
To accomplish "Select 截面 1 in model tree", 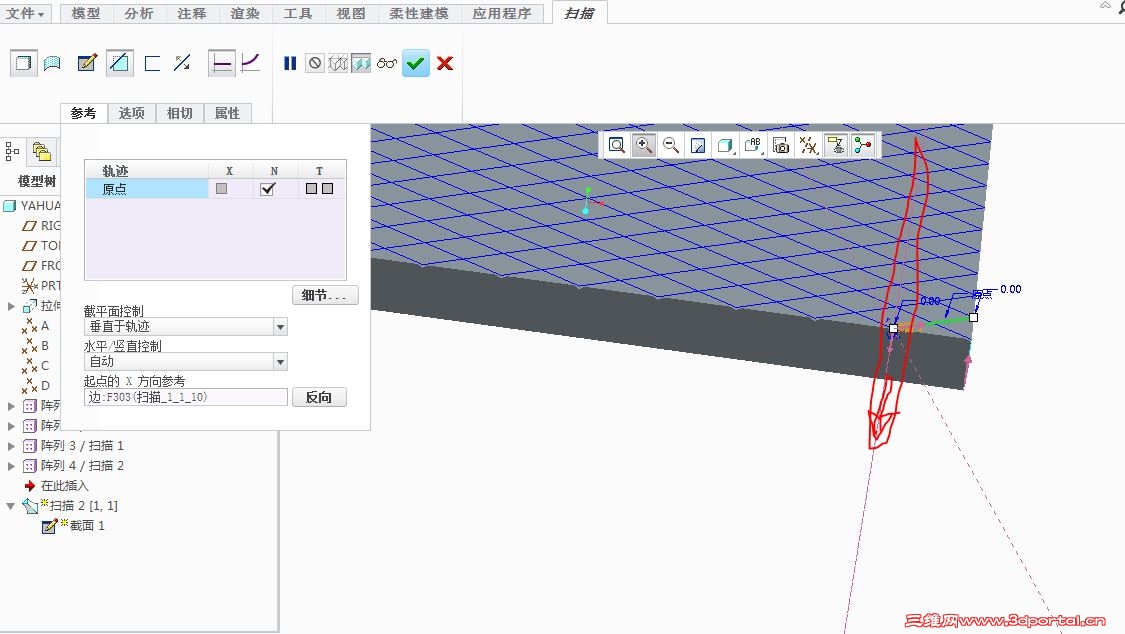I will (x=87, y=526).
